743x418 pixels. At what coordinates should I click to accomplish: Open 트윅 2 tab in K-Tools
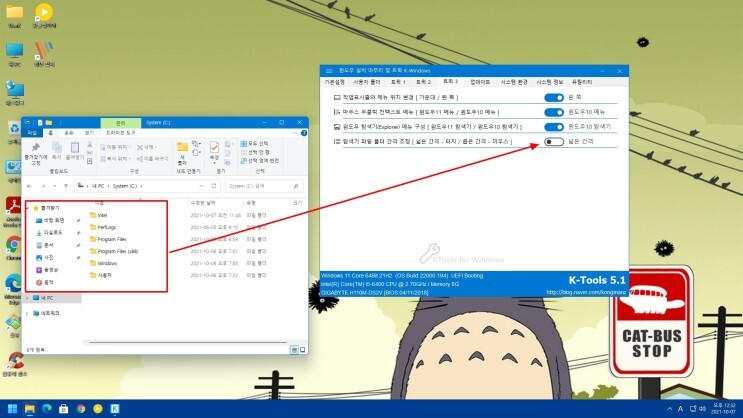423,82
